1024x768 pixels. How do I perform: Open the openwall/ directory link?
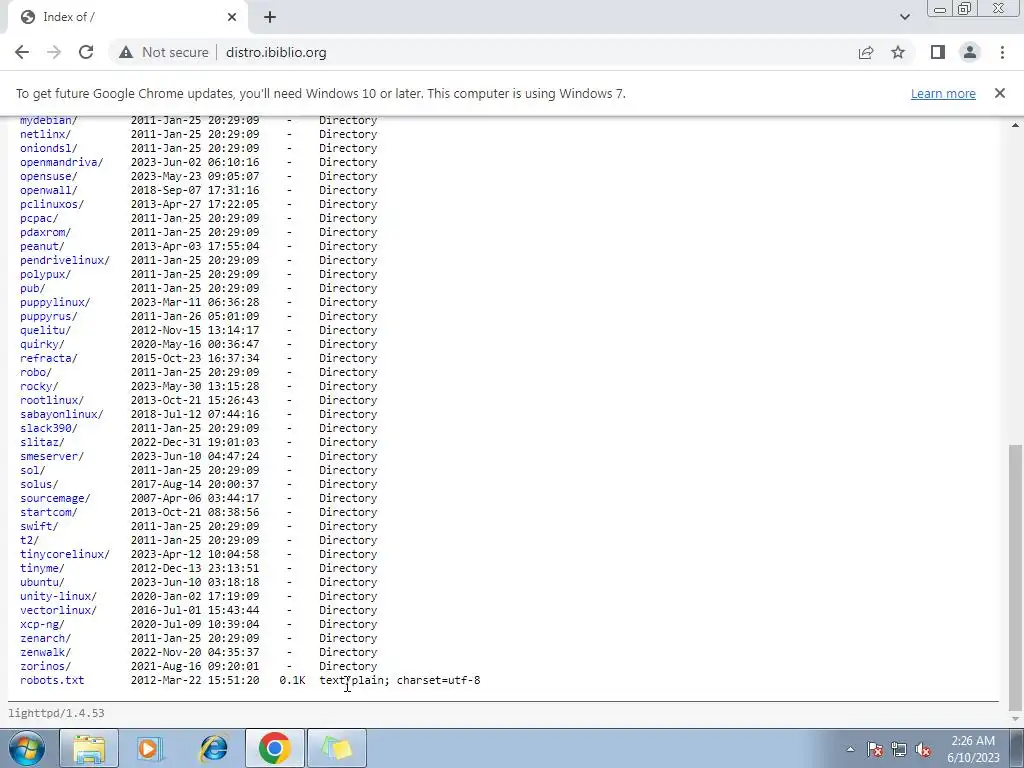coord(49,190)
